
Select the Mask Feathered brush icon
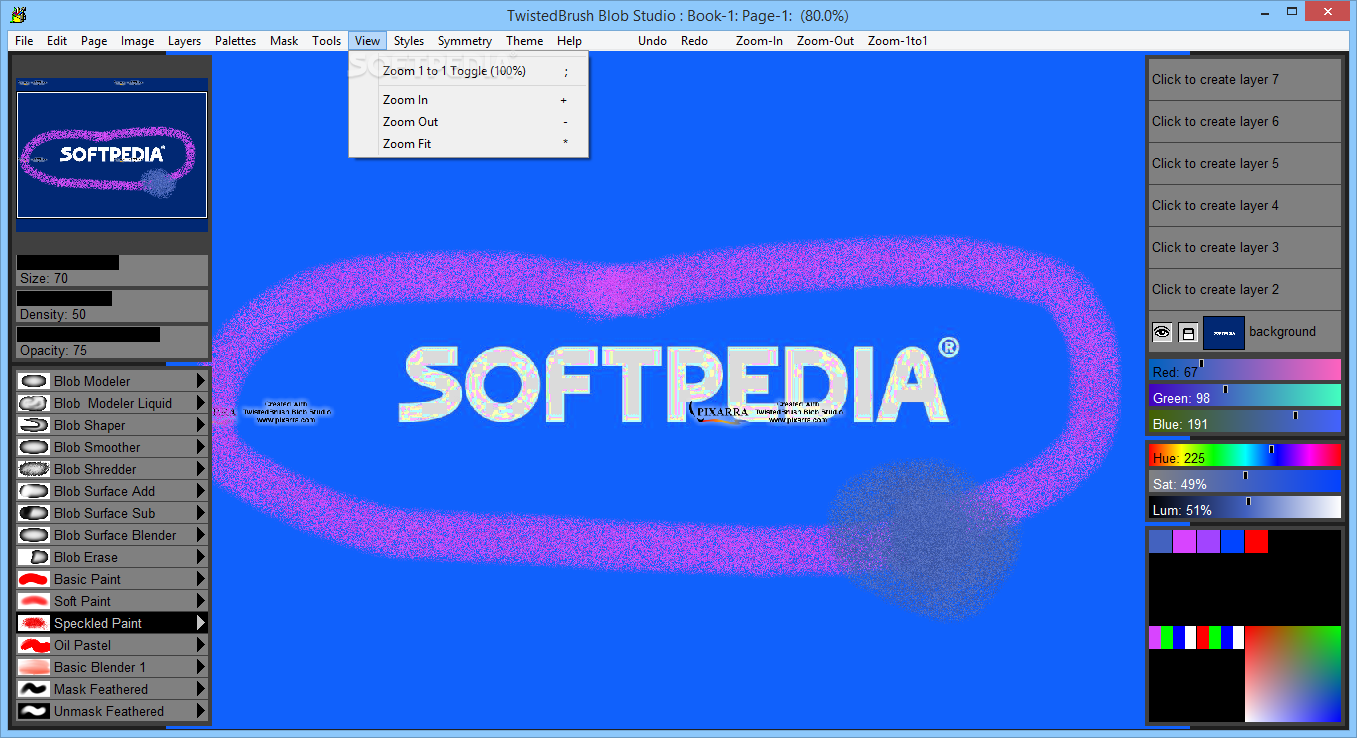pos(34,689)
